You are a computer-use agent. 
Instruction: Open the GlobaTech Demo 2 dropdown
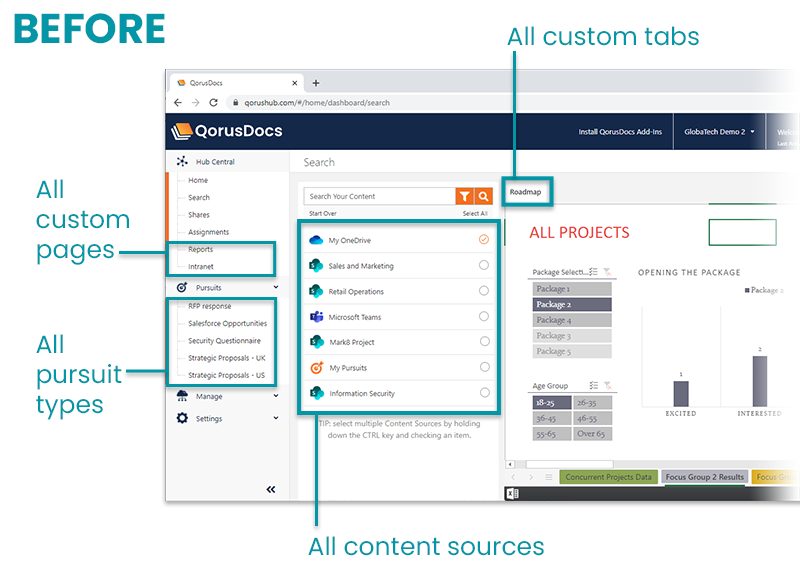click(718, 131)
